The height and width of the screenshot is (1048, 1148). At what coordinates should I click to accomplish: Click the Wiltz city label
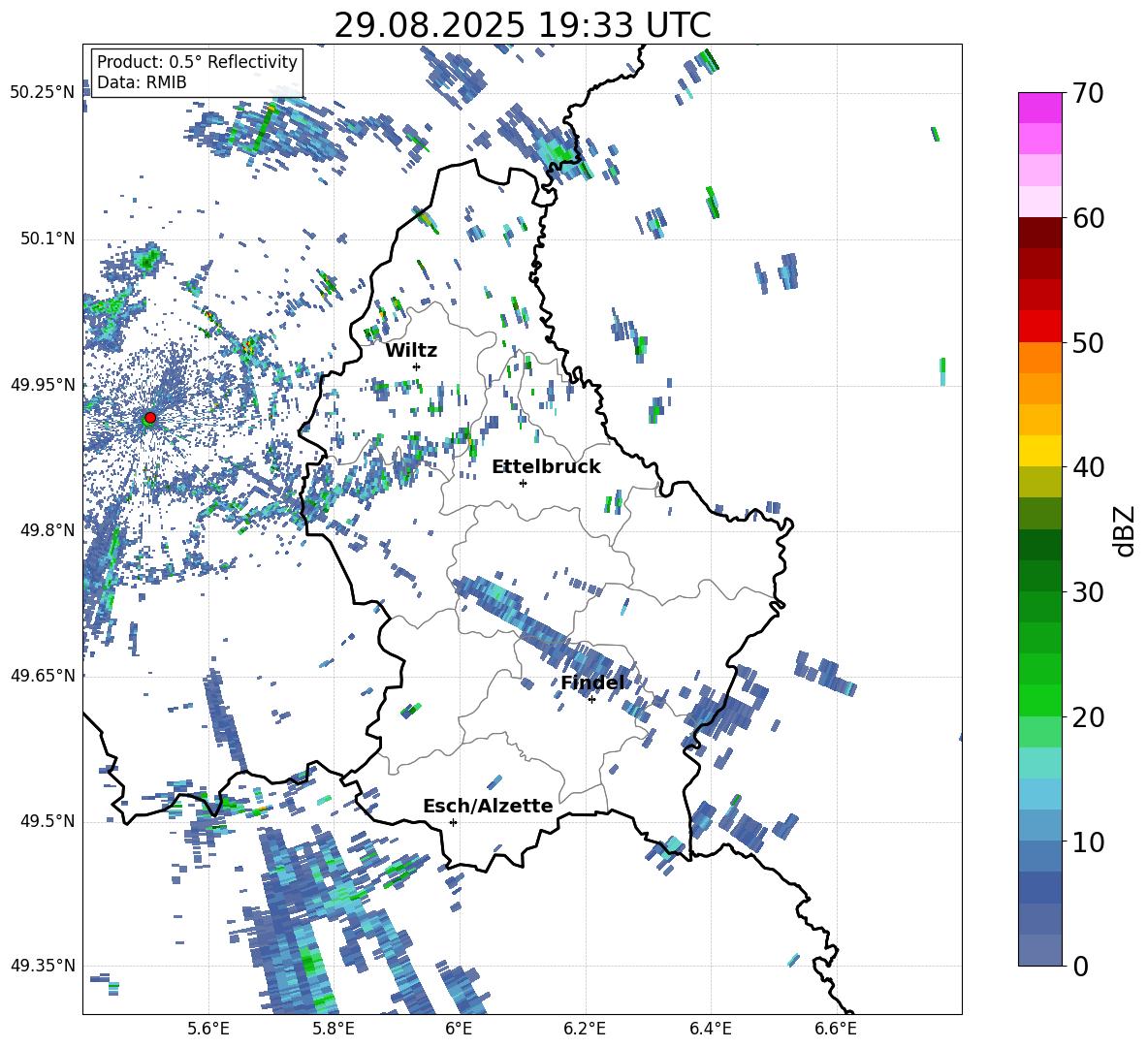point(411,350)
